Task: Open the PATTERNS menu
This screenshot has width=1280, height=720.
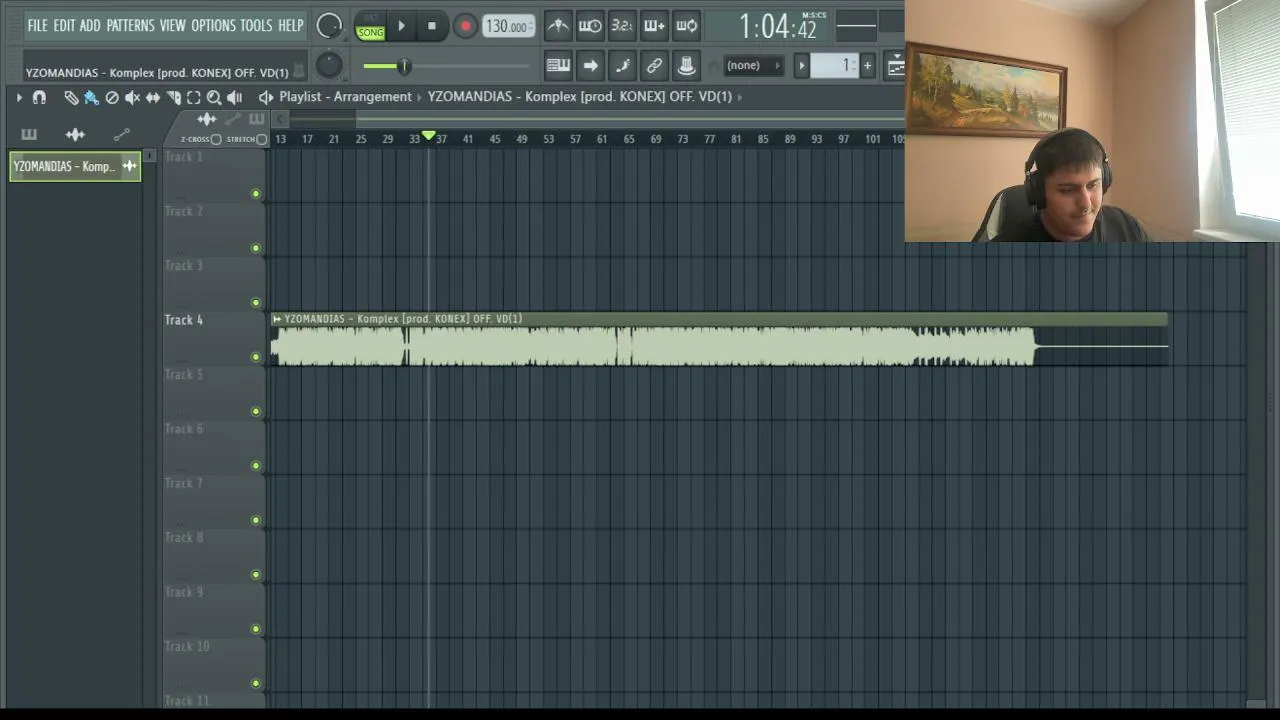Action: [x=130, y=25]
